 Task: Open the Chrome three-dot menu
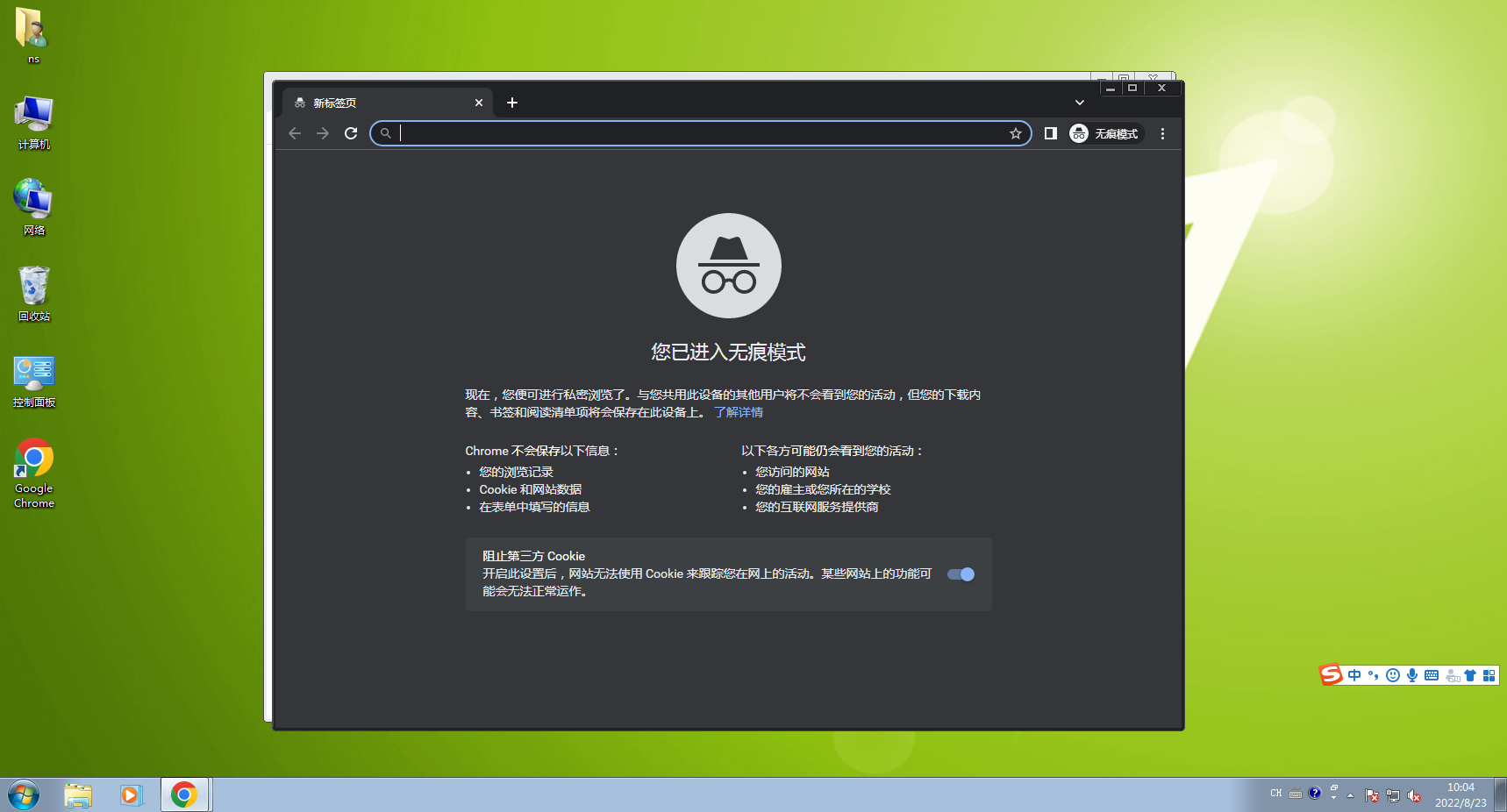(1162, 133)
